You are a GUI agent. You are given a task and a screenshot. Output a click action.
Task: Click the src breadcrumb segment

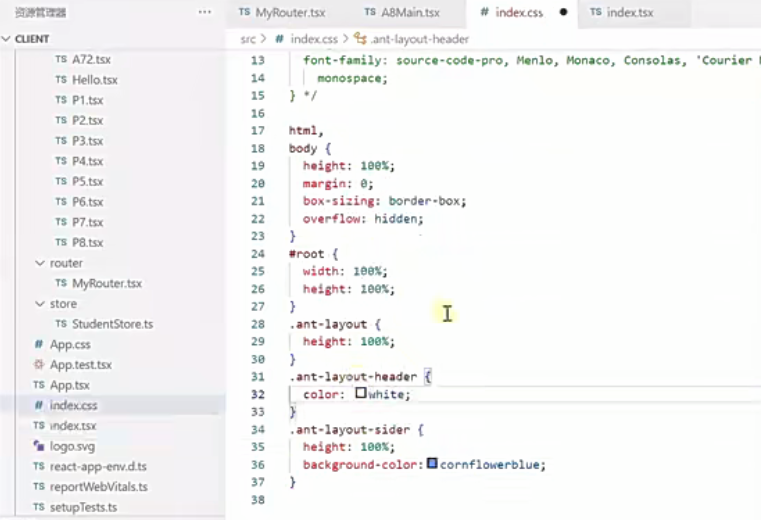coord(248,39)
